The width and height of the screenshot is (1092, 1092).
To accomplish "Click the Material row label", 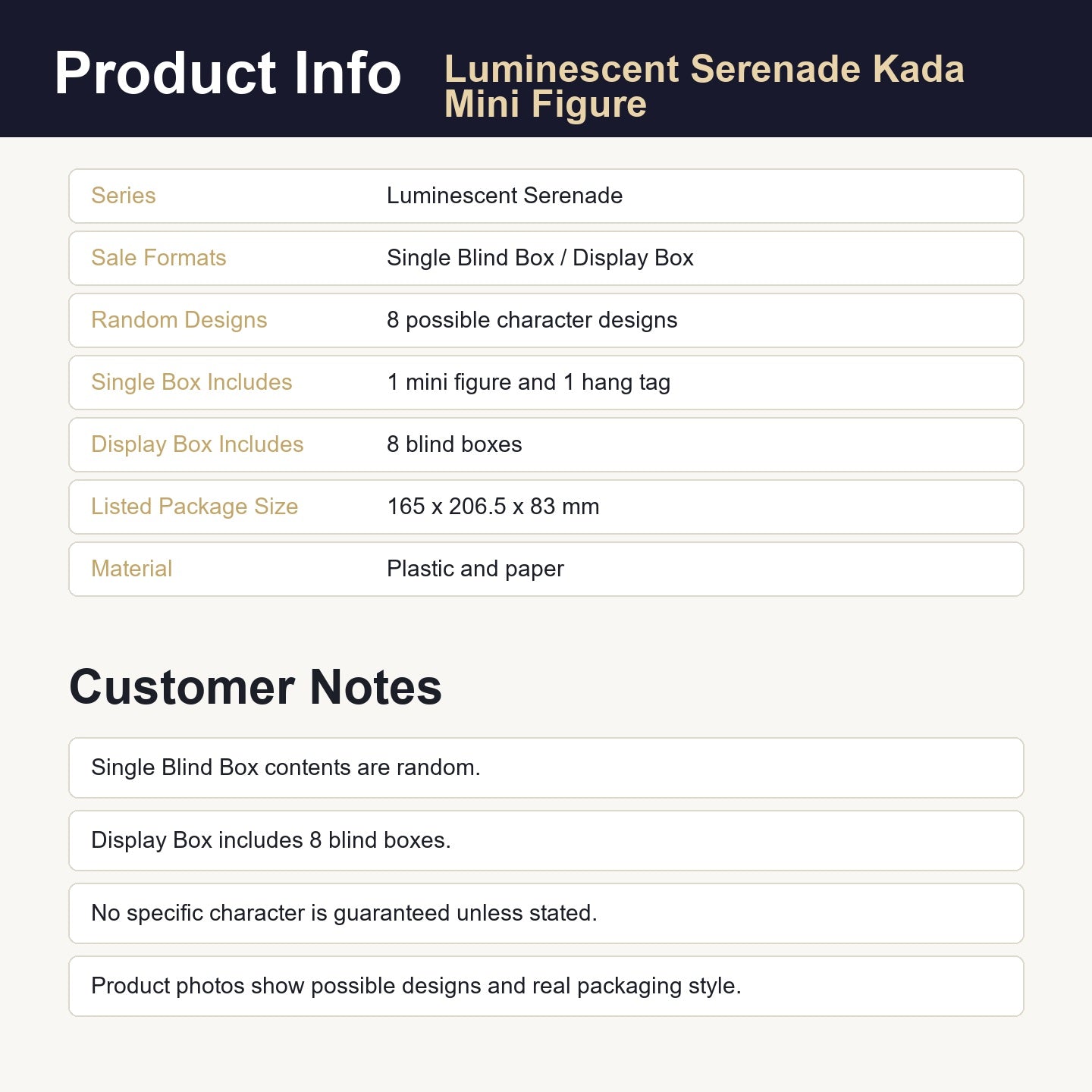I will (x=131, y=569).
